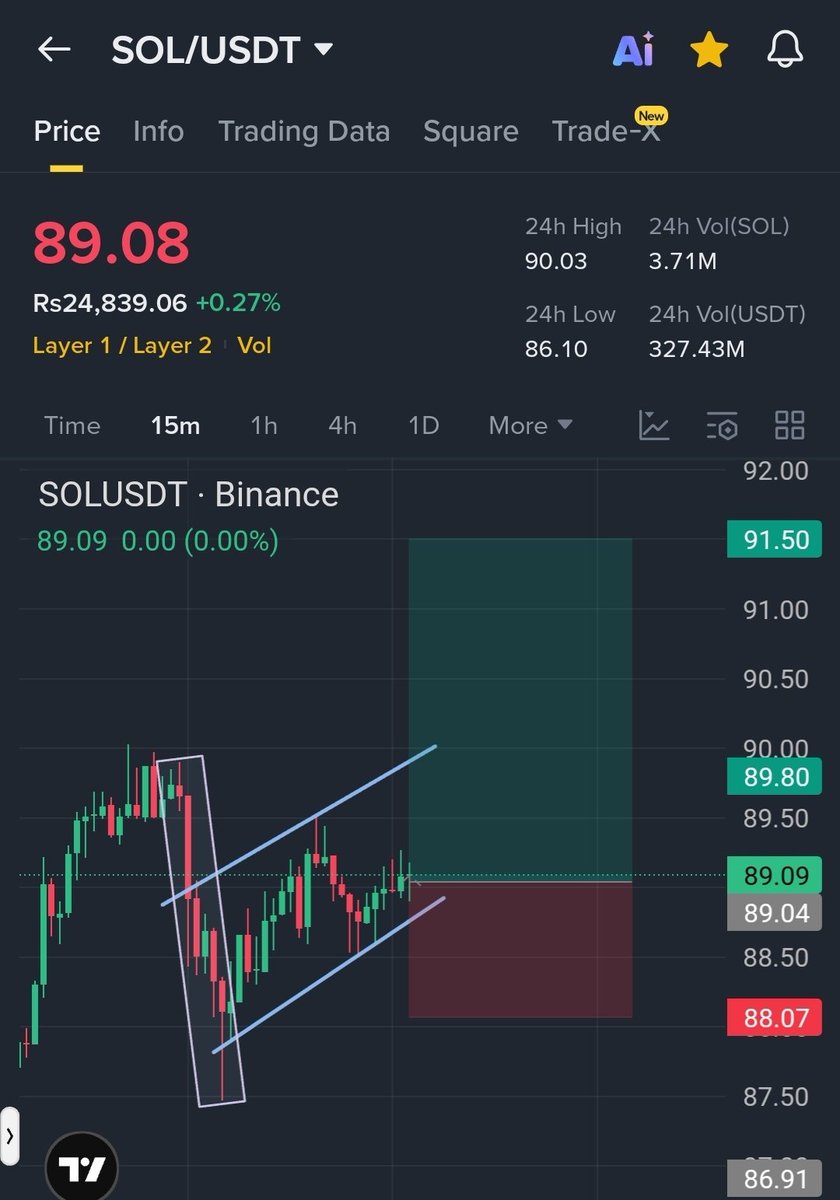Click the 88.07 stop-loss price label
This screenshot has width=840, height=1200.
775,1019
